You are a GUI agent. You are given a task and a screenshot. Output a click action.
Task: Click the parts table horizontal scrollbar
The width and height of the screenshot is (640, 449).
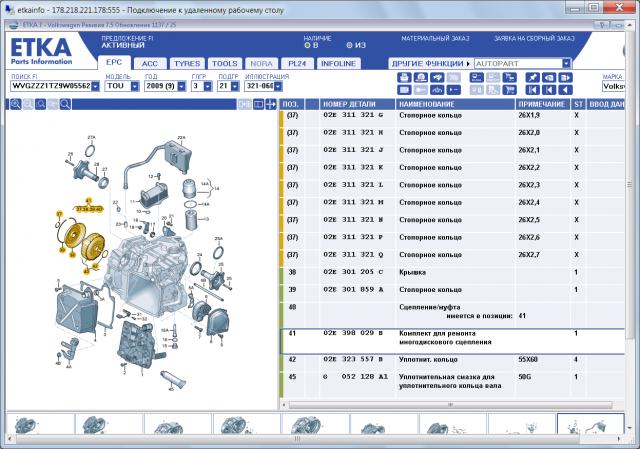[x=450, y=405]
